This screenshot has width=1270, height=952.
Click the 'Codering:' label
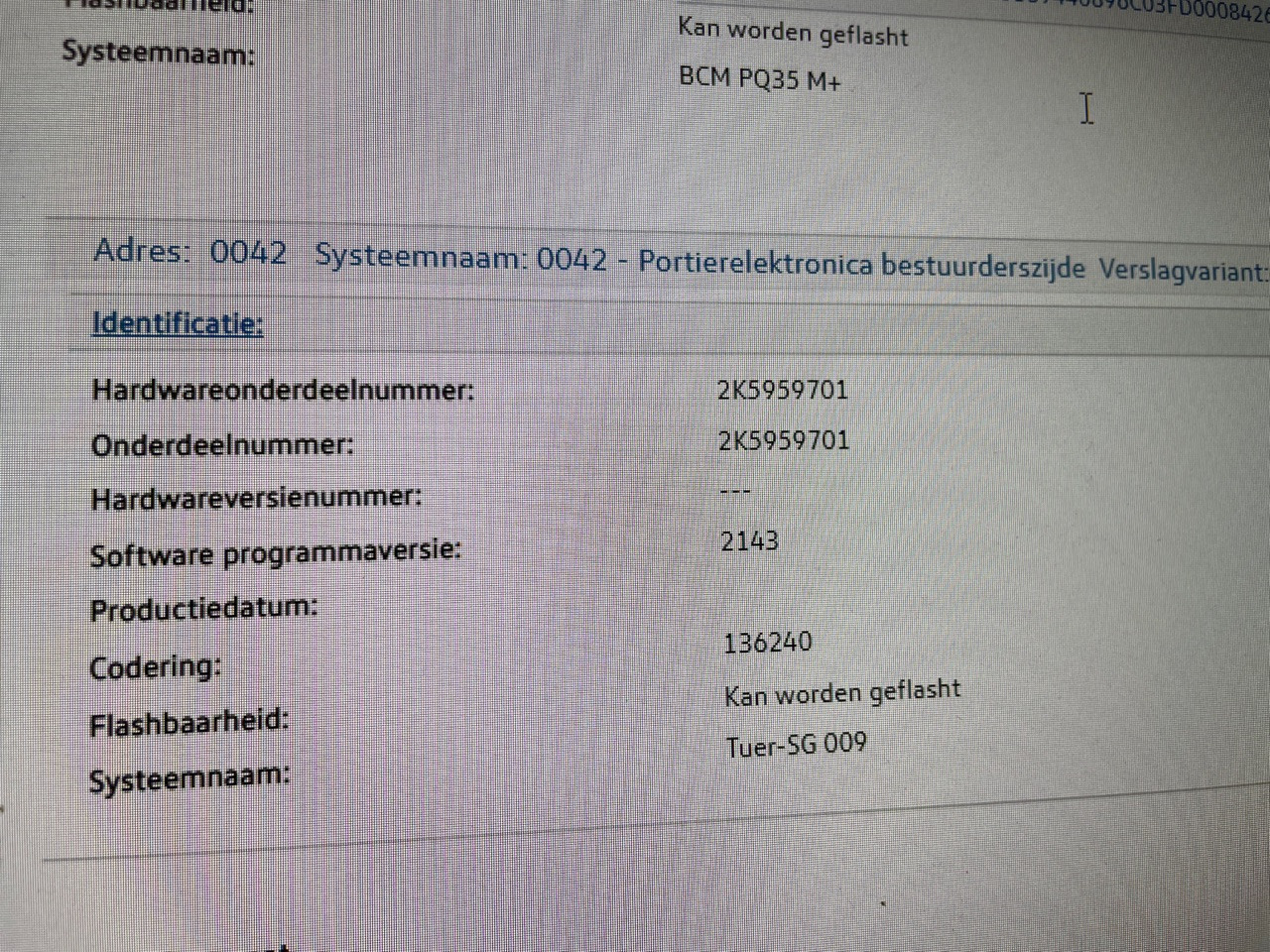[156, 666]
